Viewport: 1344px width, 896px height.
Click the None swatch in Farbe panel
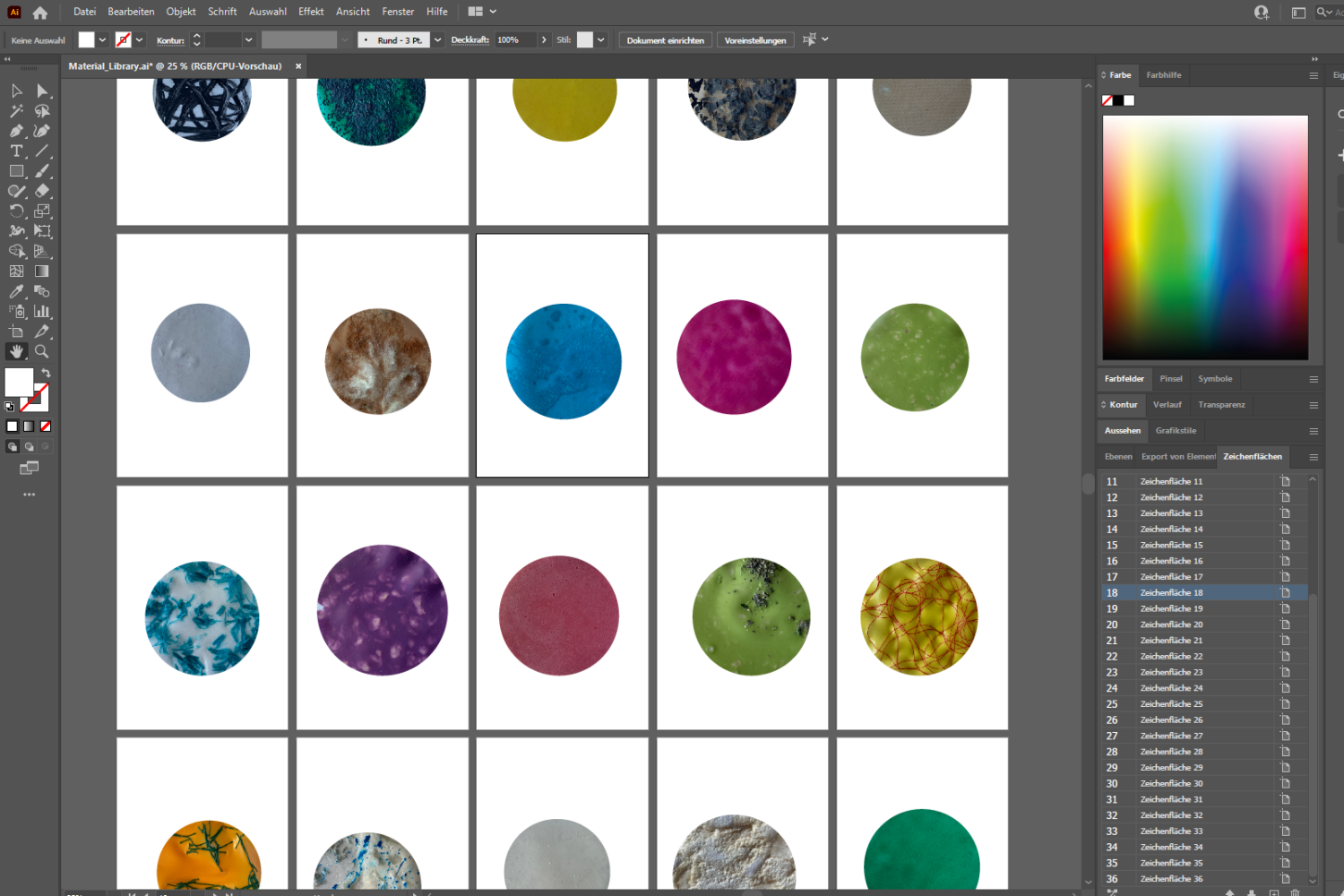point(1107,100)
